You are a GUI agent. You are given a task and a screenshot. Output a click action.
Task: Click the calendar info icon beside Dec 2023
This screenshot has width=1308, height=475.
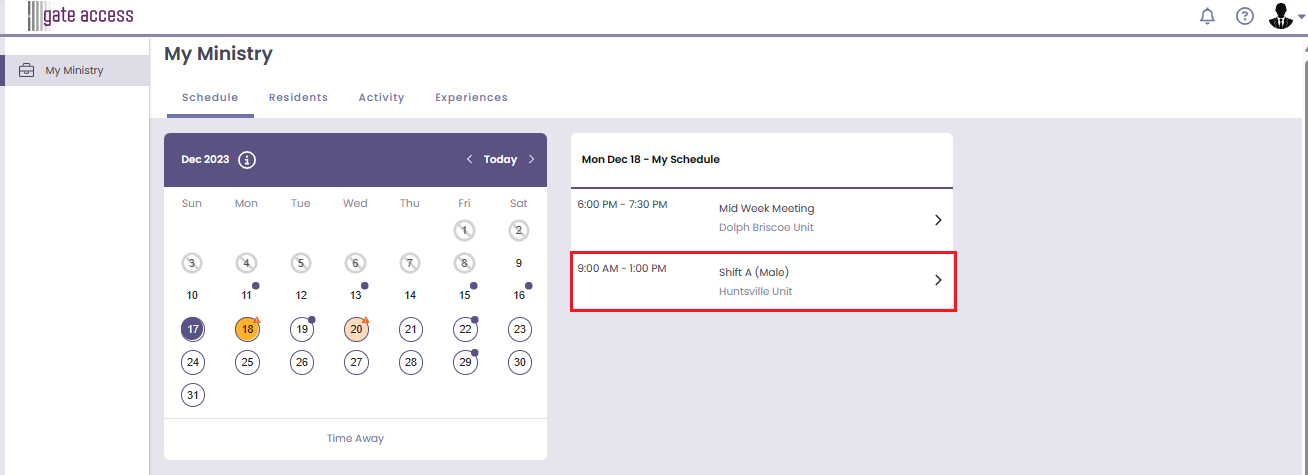click(x=247, y=160)
